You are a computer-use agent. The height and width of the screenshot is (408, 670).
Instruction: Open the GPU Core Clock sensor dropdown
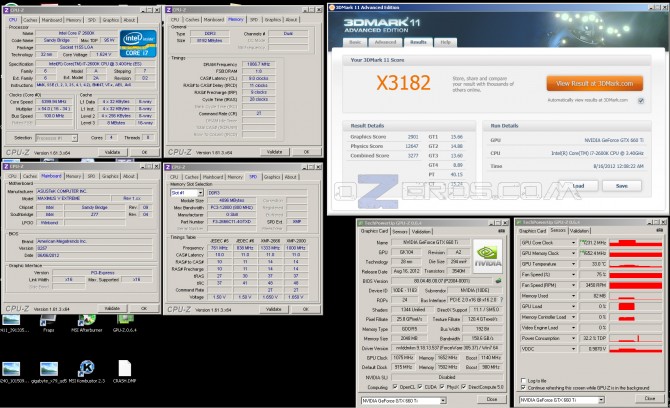click(x=573, y=243)
